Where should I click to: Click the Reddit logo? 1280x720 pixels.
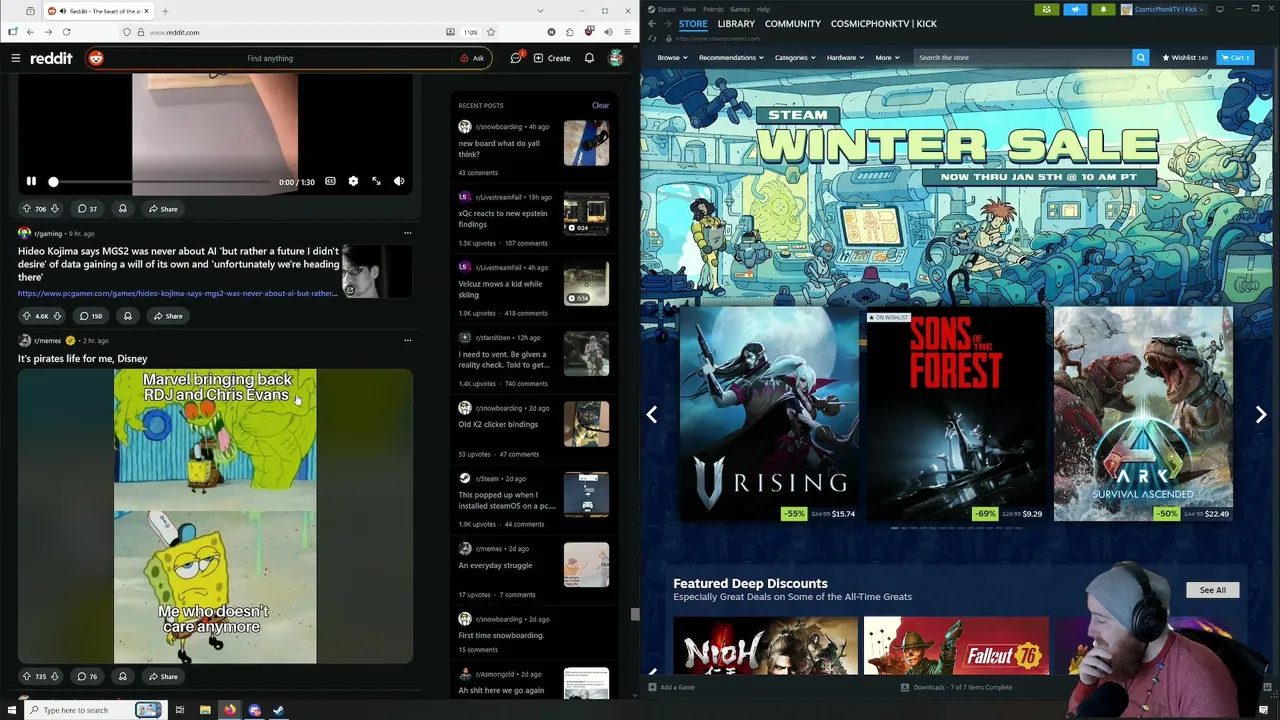(x=51, y=58)
